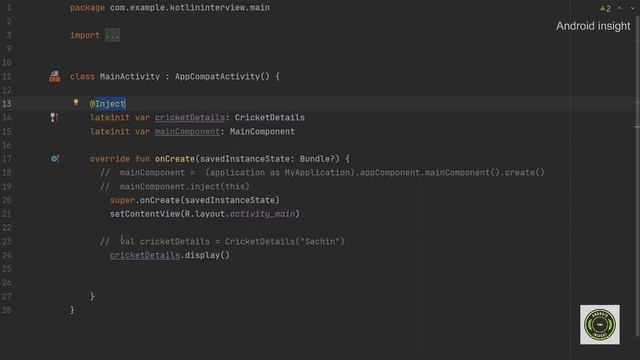This screenshot has width=640, height=360.
Task: Go to next highlighted error arrow
Action: pyautogui.click(x=633, y=8)
